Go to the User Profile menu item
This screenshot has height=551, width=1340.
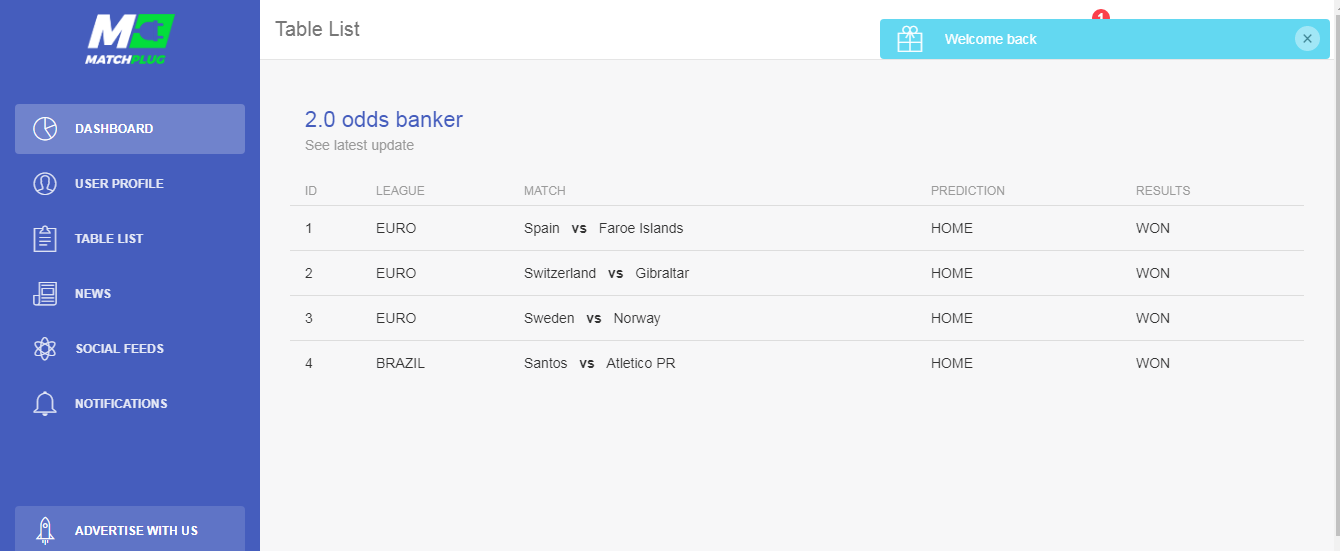pos(119,184)
